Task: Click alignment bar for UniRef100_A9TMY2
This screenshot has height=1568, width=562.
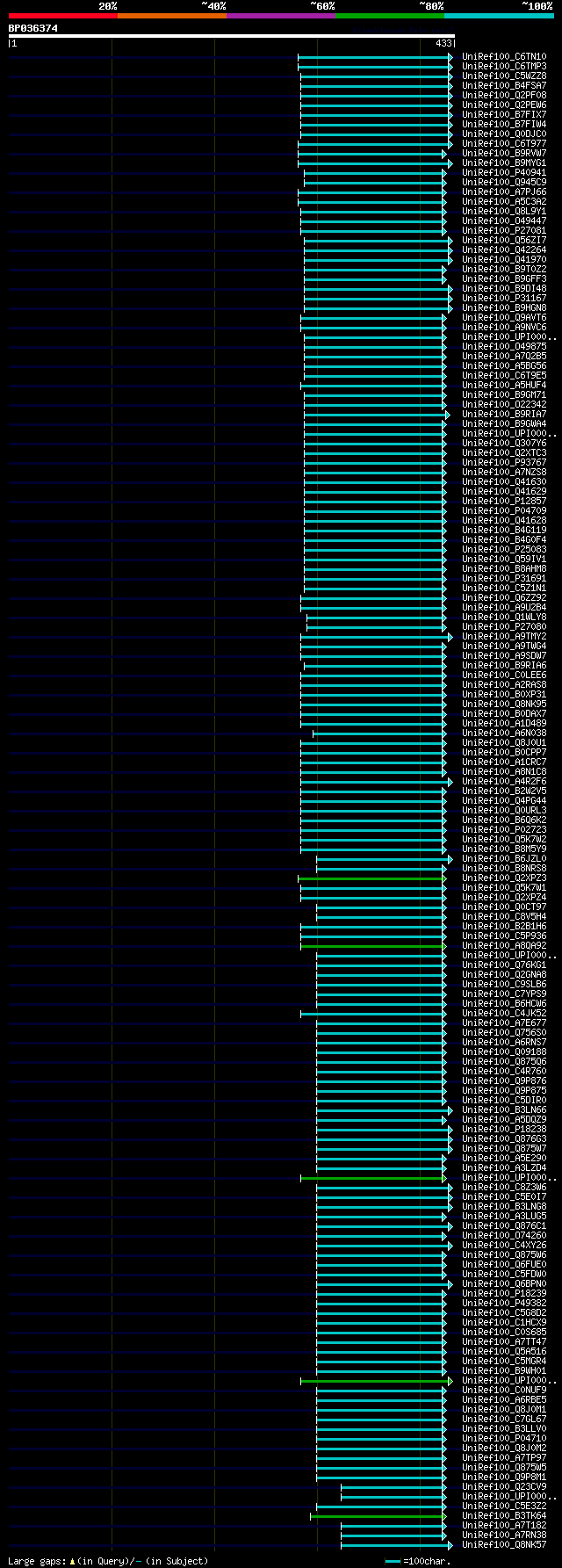Action: pyautogui.click(x=377, y=636)
